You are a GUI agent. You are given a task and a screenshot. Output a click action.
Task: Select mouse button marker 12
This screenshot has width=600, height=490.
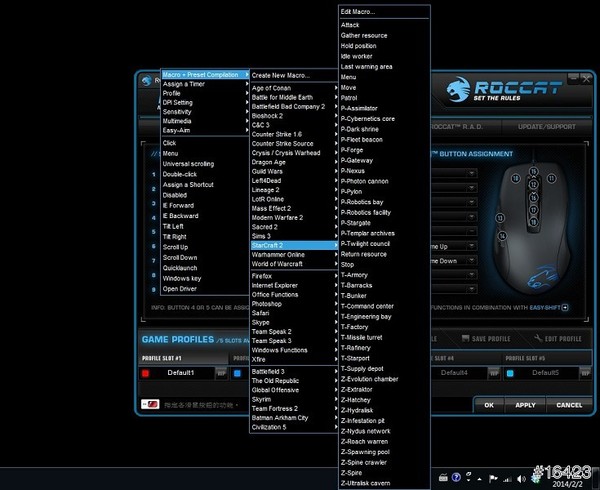click(x=533, y=185)
